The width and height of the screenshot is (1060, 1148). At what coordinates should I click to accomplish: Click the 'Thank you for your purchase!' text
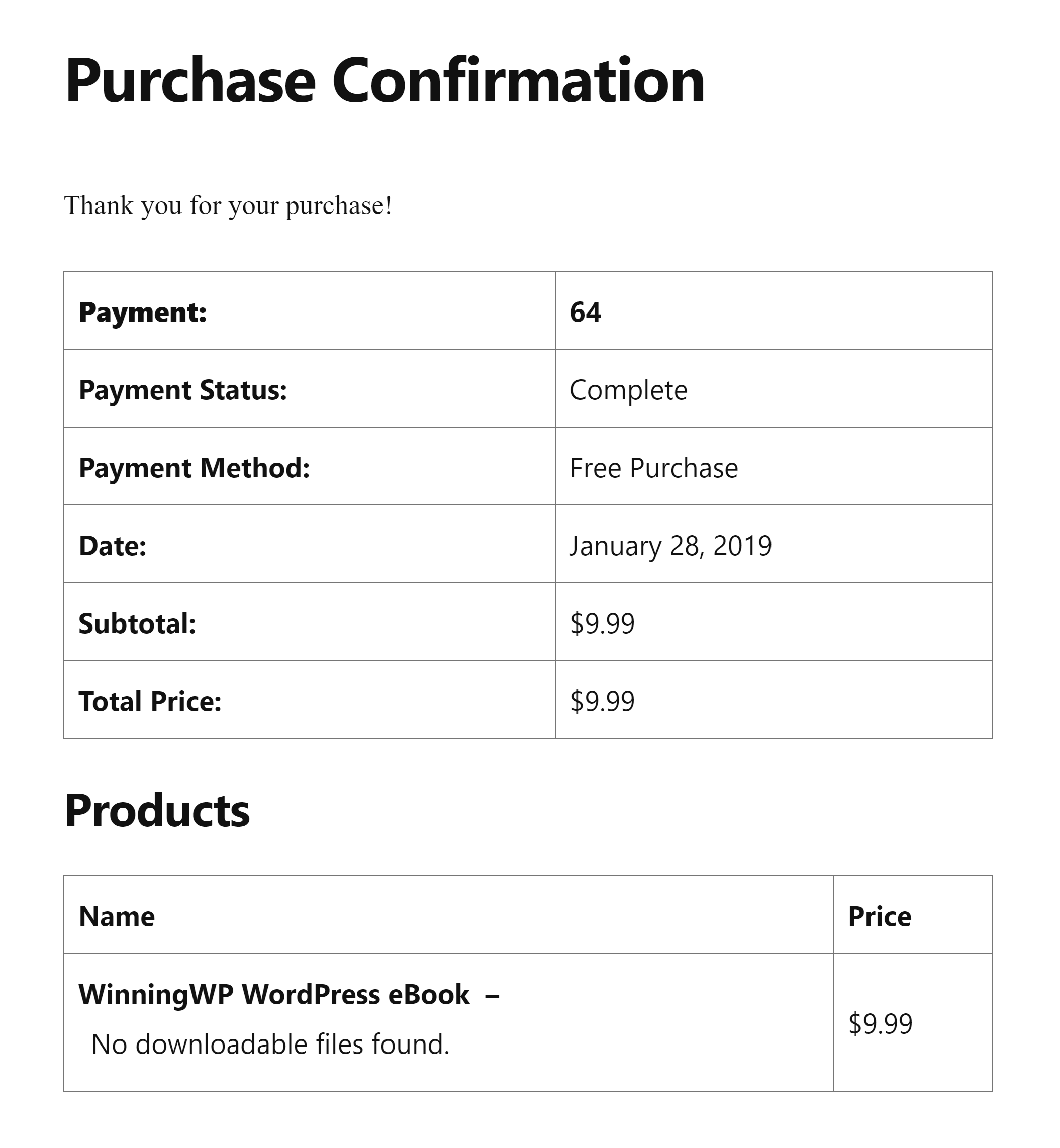(x=228, y=206)
